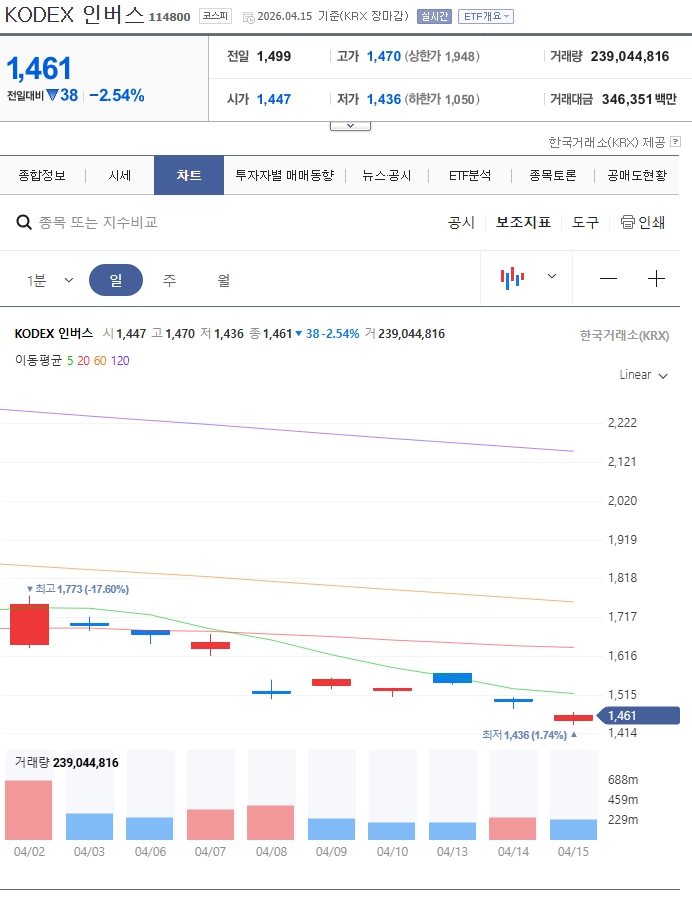692x900 pixels.
Task: Click the 04/02 volume bar
Action: tap(29, 810)
